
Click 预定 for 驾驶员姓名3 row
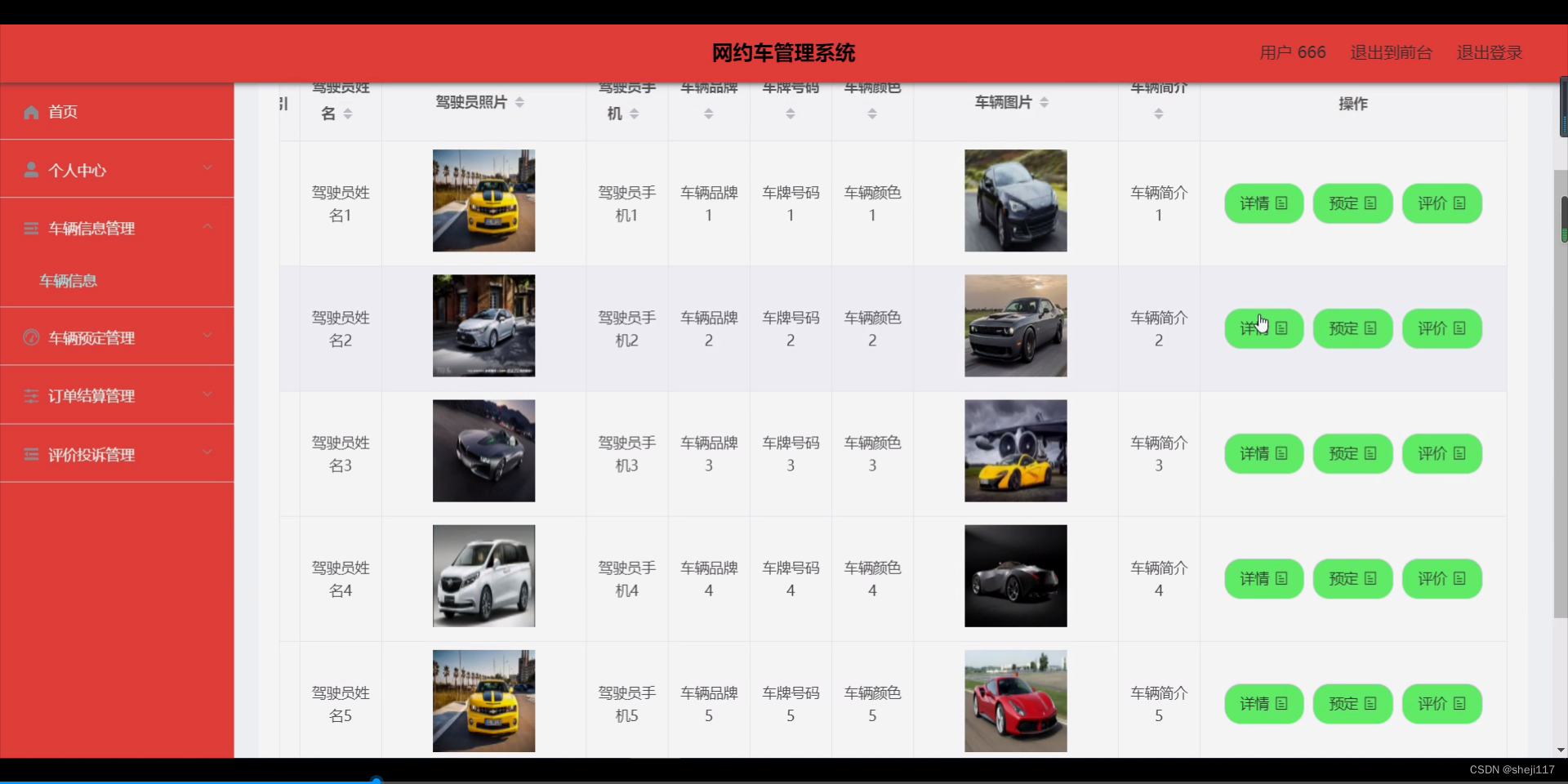[x=1352, y=453]
